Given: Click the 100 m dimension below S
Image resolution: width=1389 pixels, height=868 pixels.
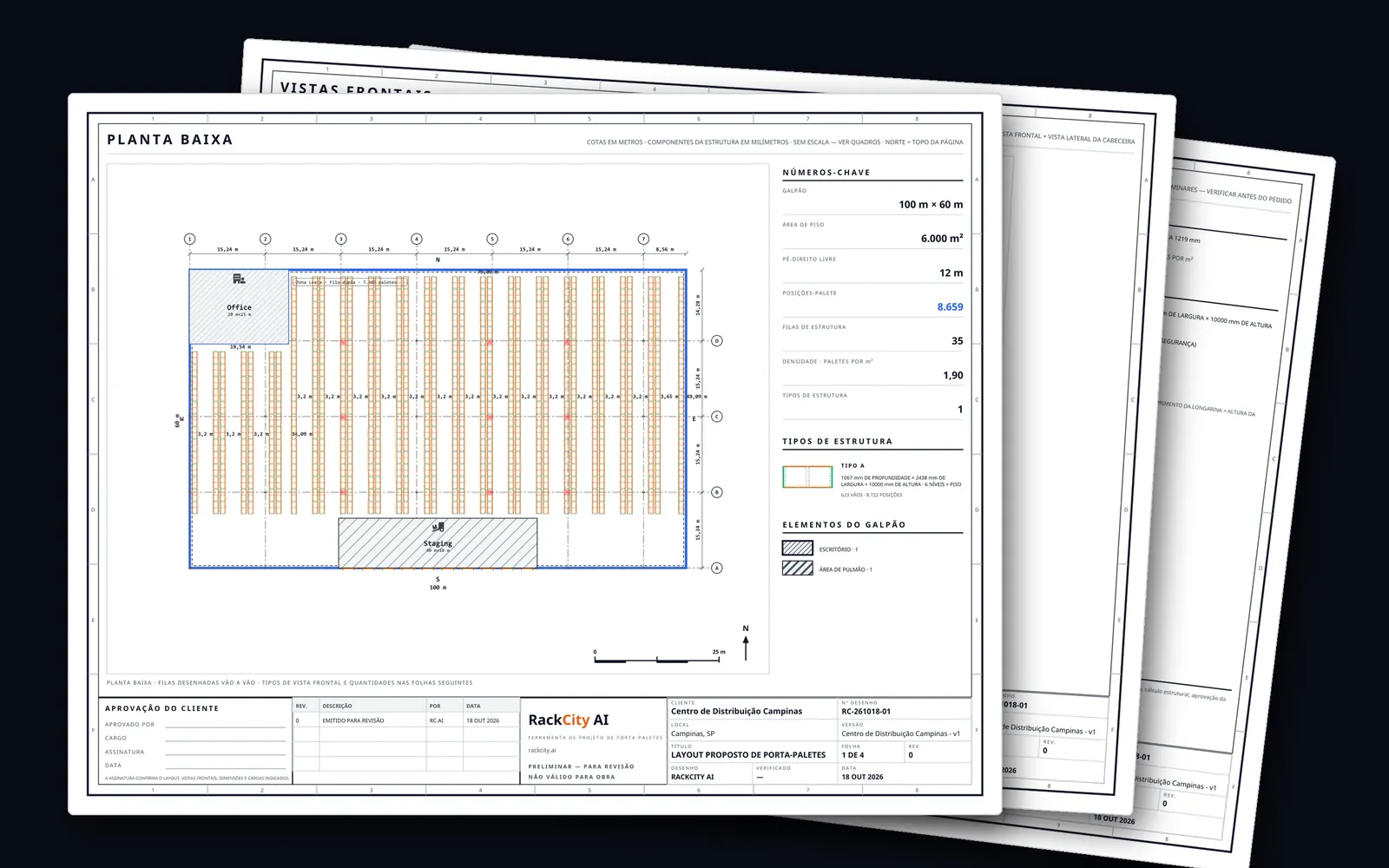Looking at the screenshot, I should pos(438,588).
